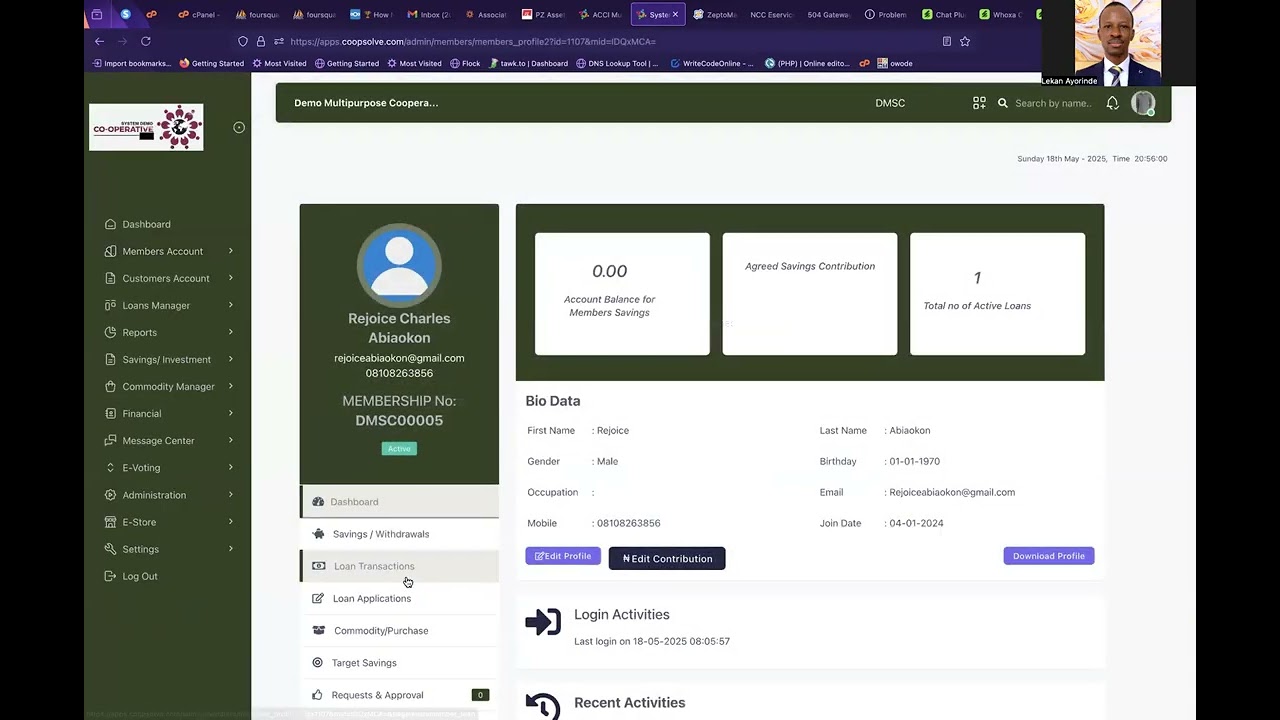Collapse the sidebar with the circle toggle icon

coord(239,127)
